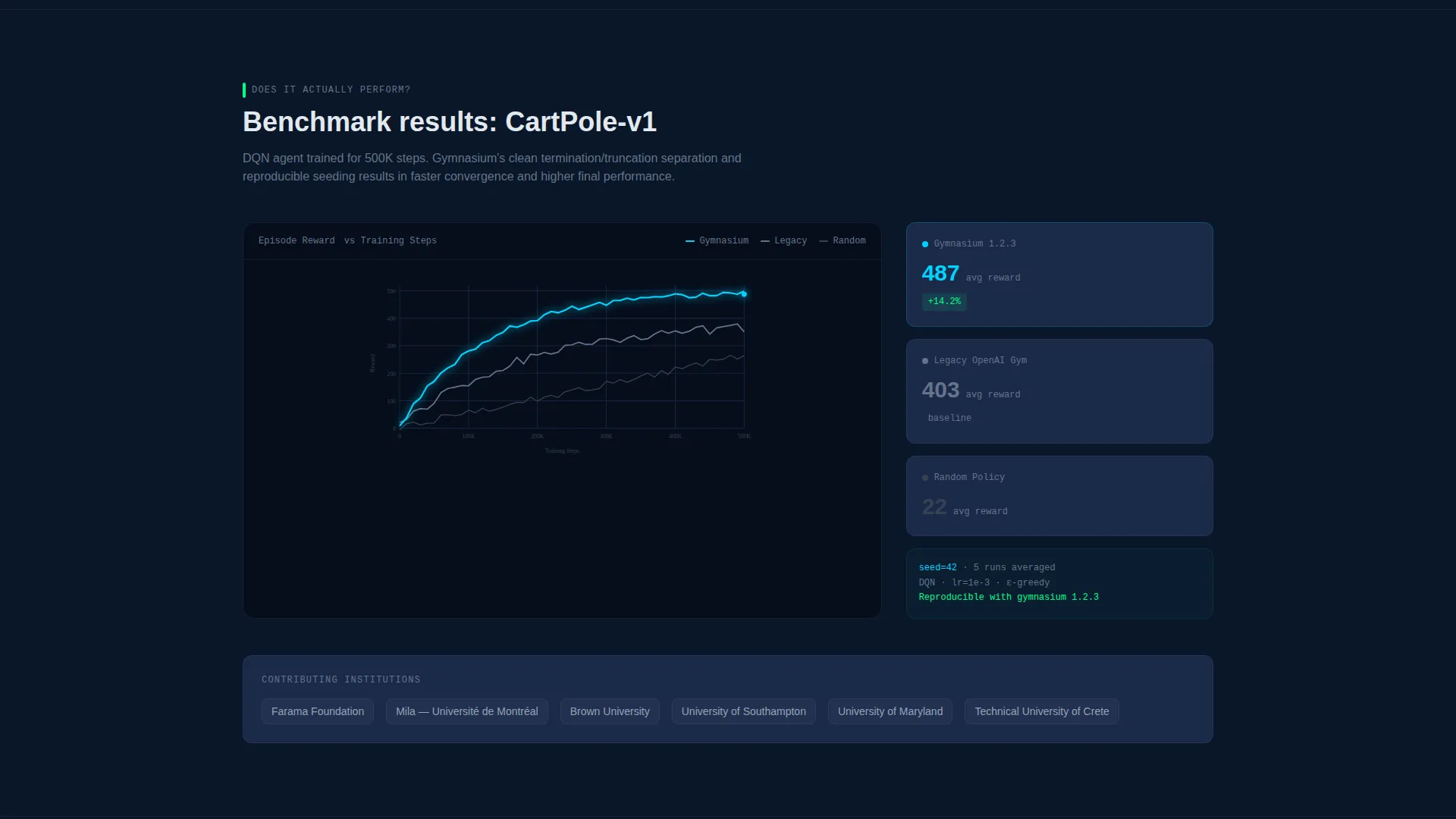Click the 'DQN · lr=1e-3 · ε-greedy' line
The height and width of the screenshot is (819, 1456).
click(x=984, y=582)
